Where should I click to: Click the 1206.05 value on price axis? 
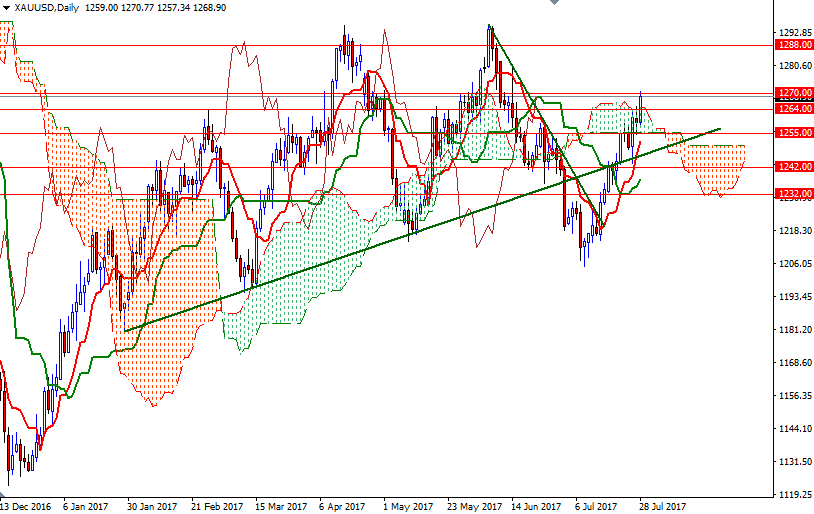(x=794, y=264)
